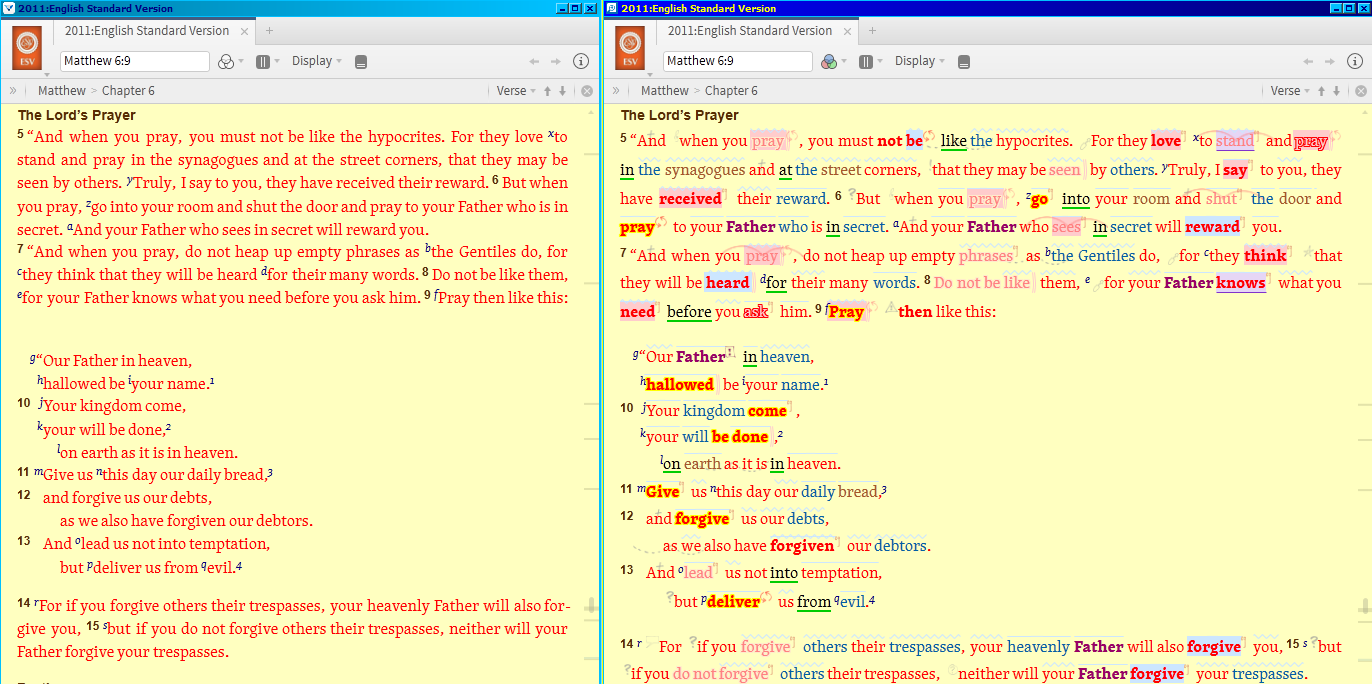
Task: Add a new tab in right window
Action: (871, 31)
